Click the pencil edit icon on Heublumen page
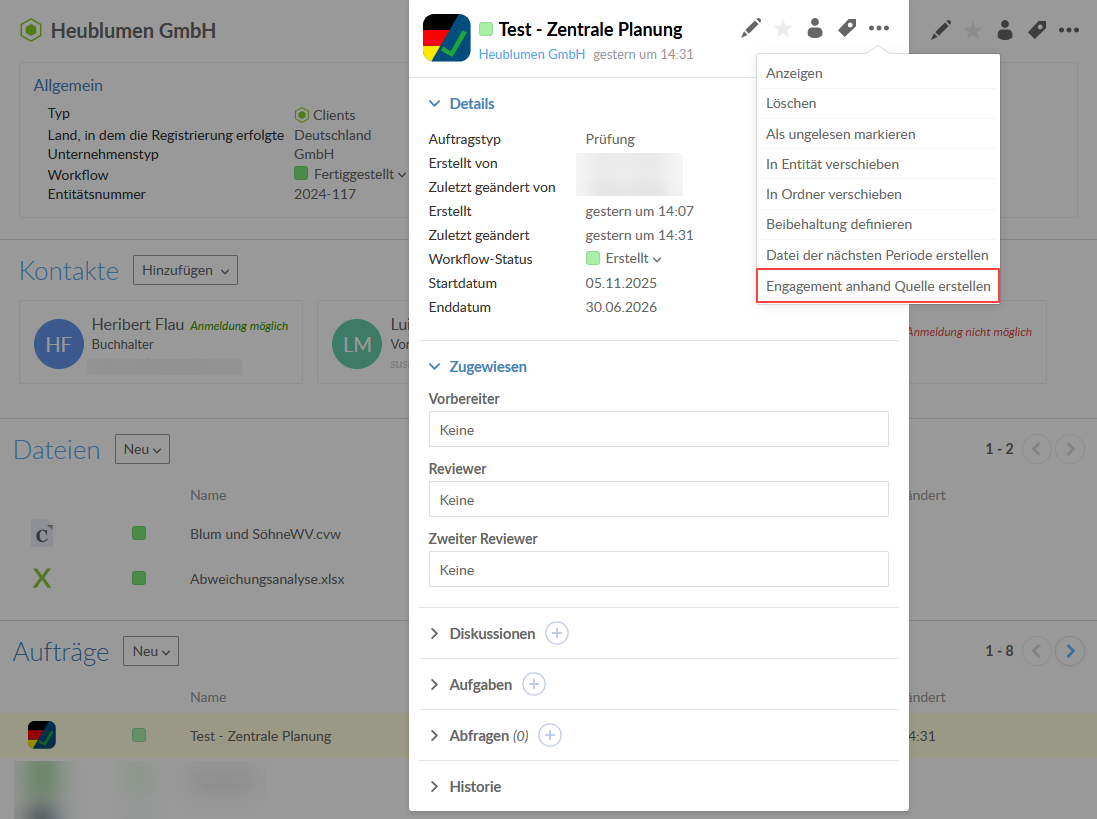Screen dimensions: 1097x819 [x=941, y=30]
